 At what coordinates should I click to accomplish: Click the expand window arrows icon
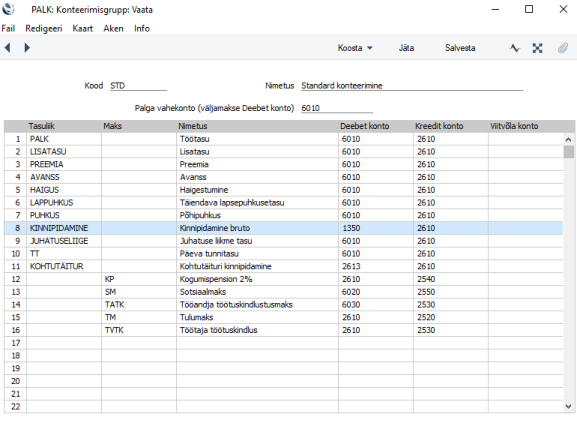(537, 48)
